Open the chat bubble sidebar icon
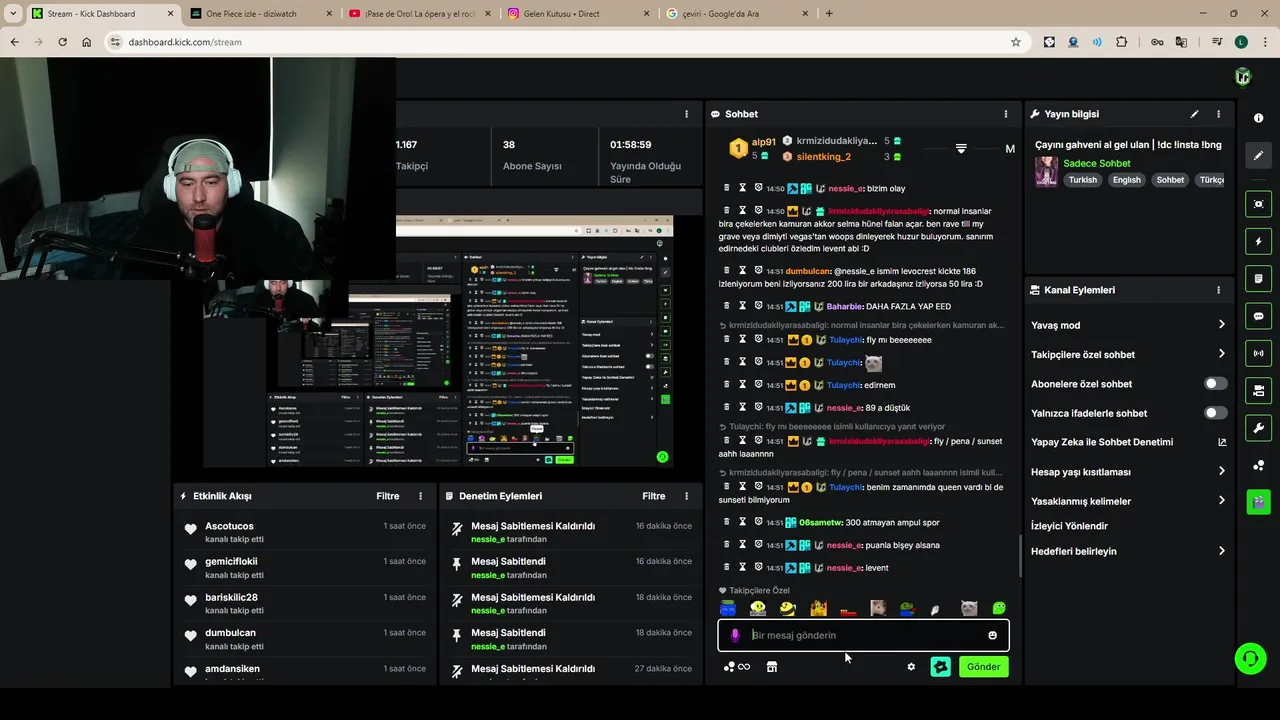The height and width of the screenshot is (720, 1280). [x=1258, y=316]
